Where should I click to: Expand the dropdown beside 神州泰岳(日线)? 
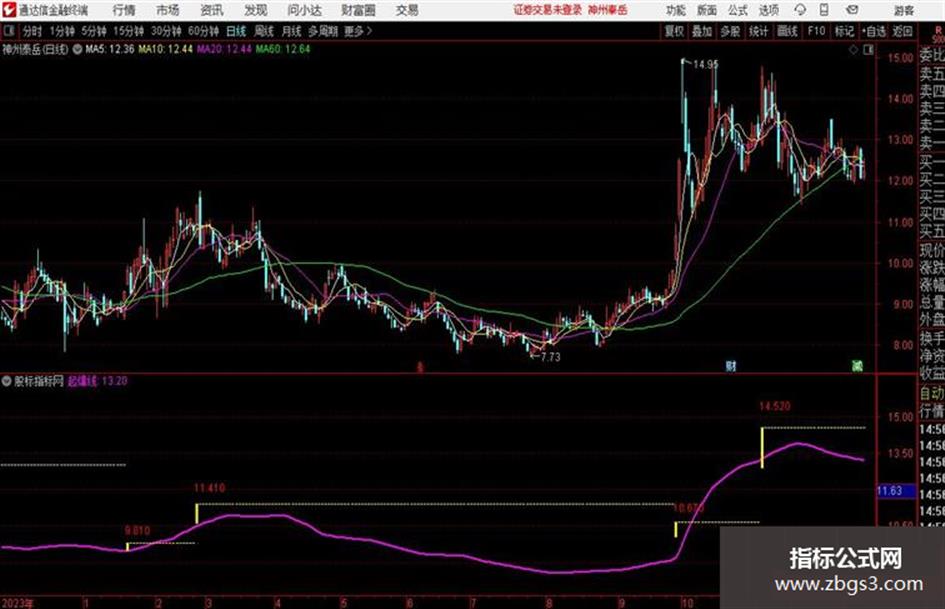77,50
